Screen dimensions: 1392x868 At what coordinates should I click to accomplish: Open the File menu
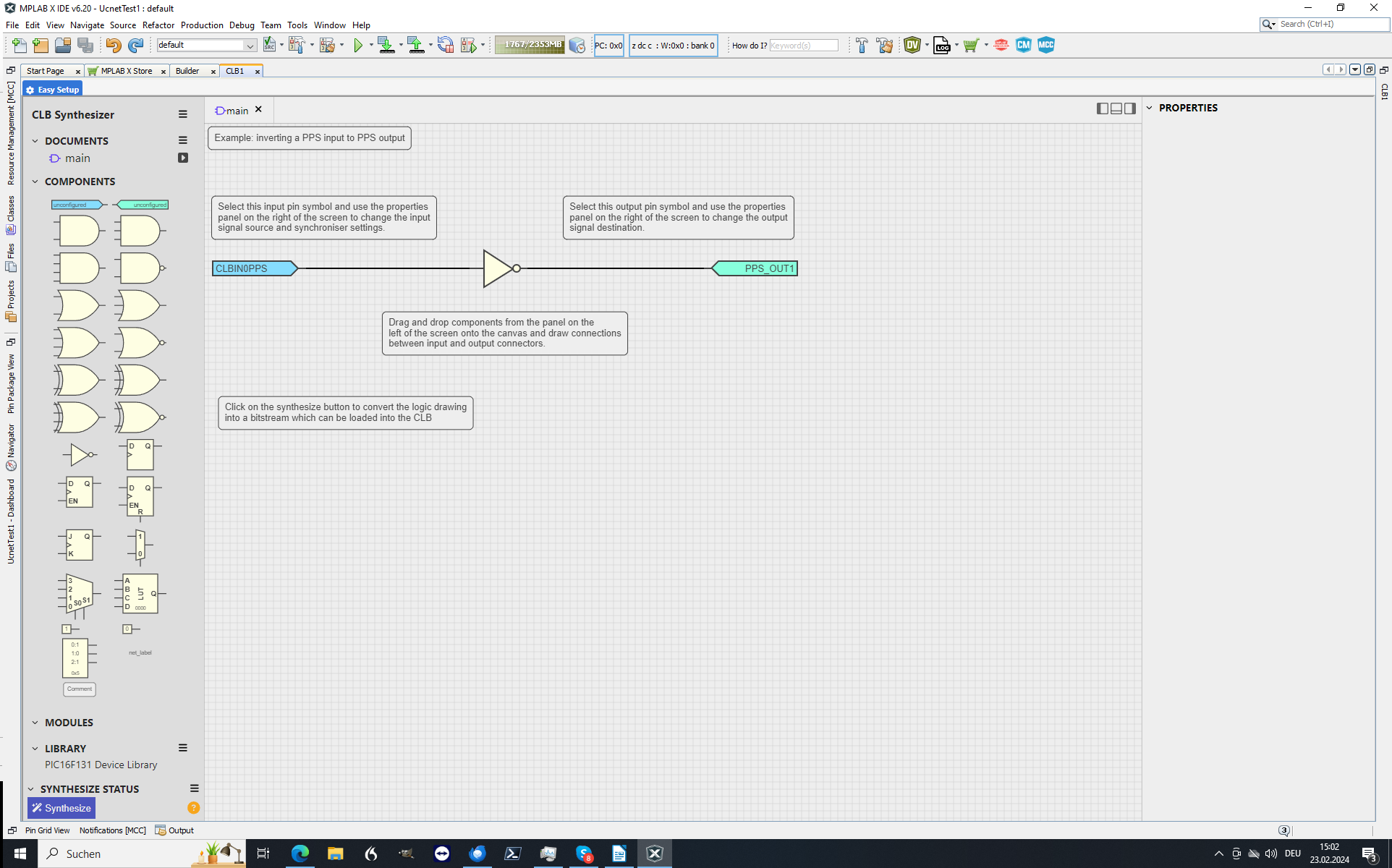pyautogui.click(x=12, y=25)
